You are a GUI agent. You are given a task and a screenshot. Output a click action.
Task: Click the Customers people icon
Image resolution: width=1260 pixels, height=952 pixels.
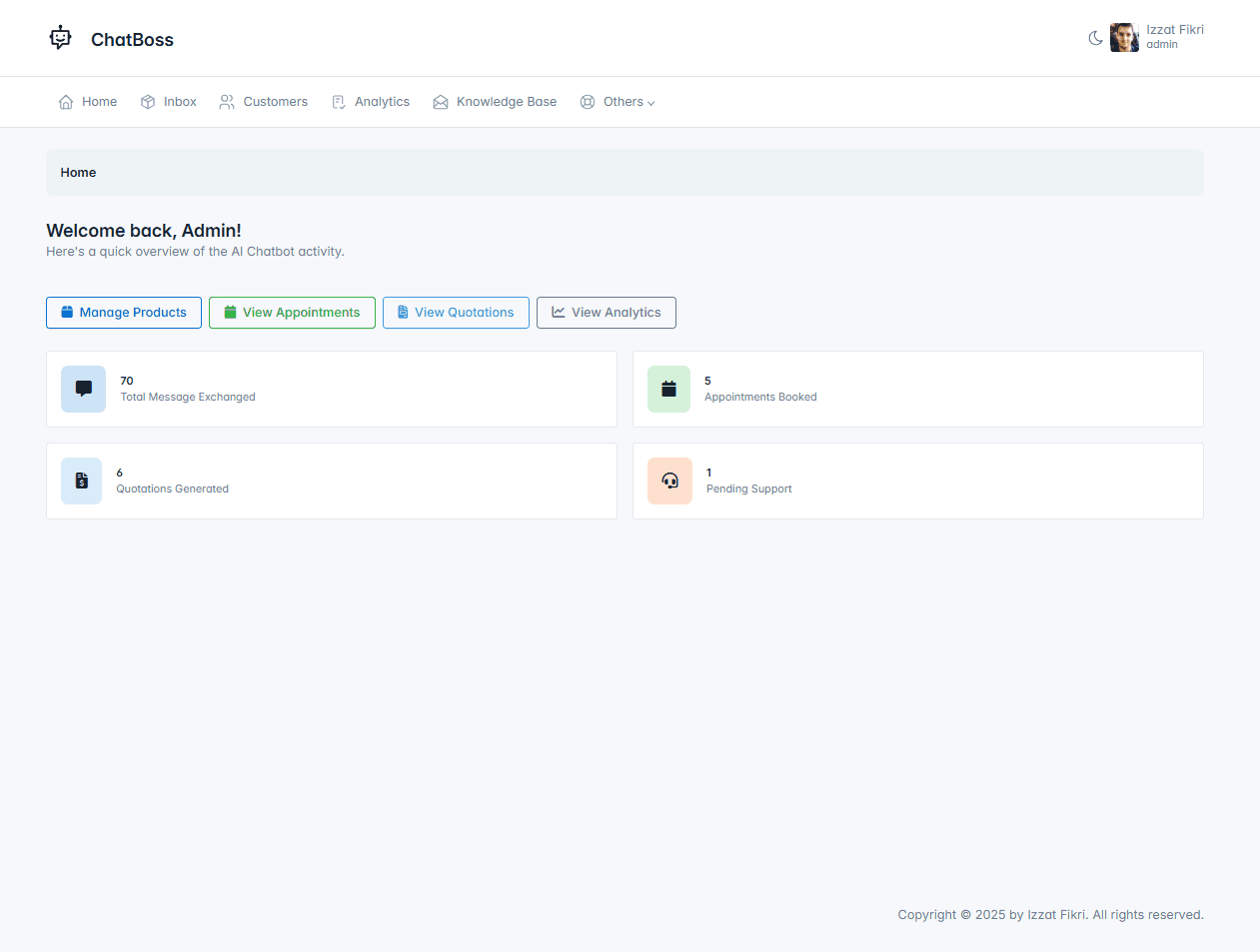coord(227,102)
